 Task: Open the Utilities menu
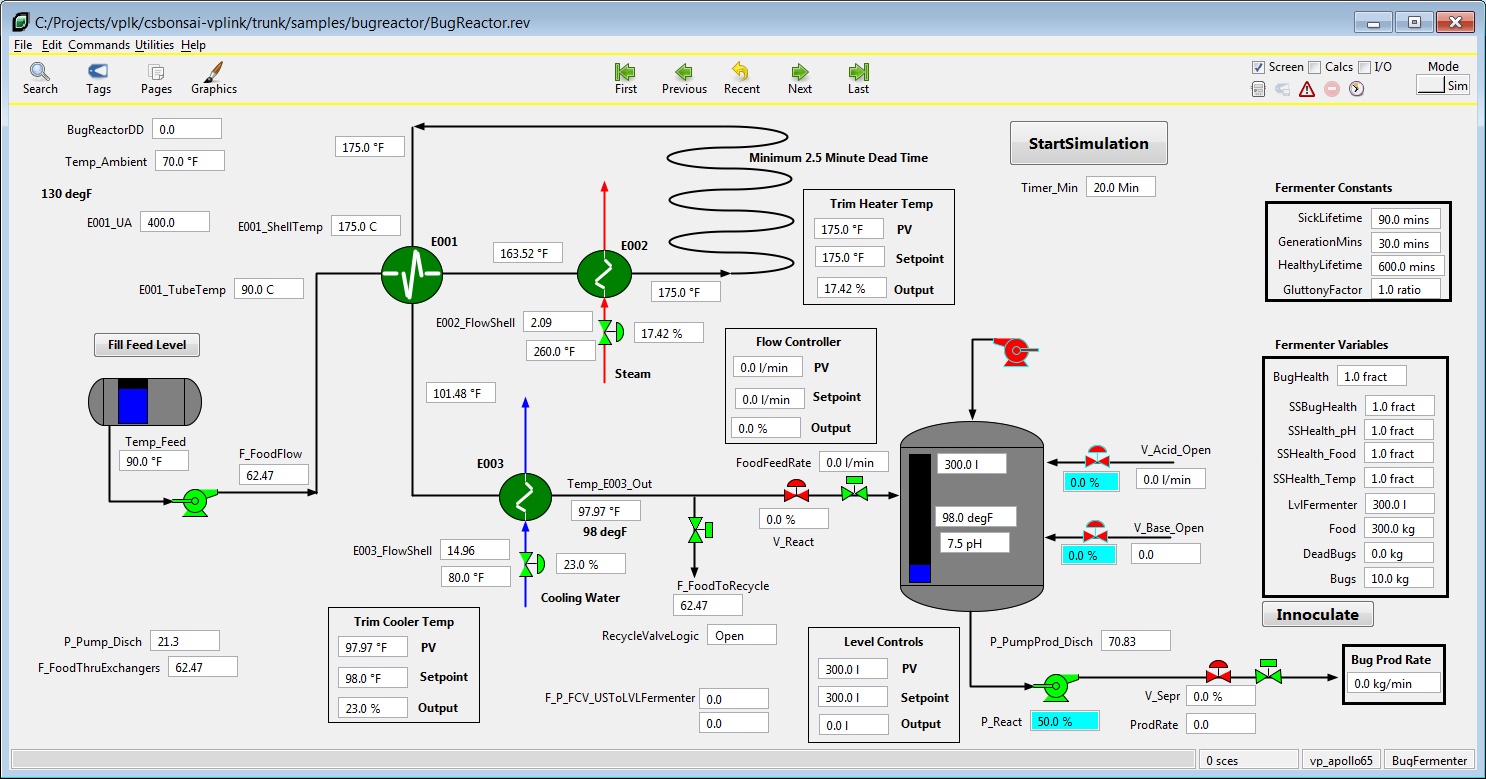[x=155, y=45]
